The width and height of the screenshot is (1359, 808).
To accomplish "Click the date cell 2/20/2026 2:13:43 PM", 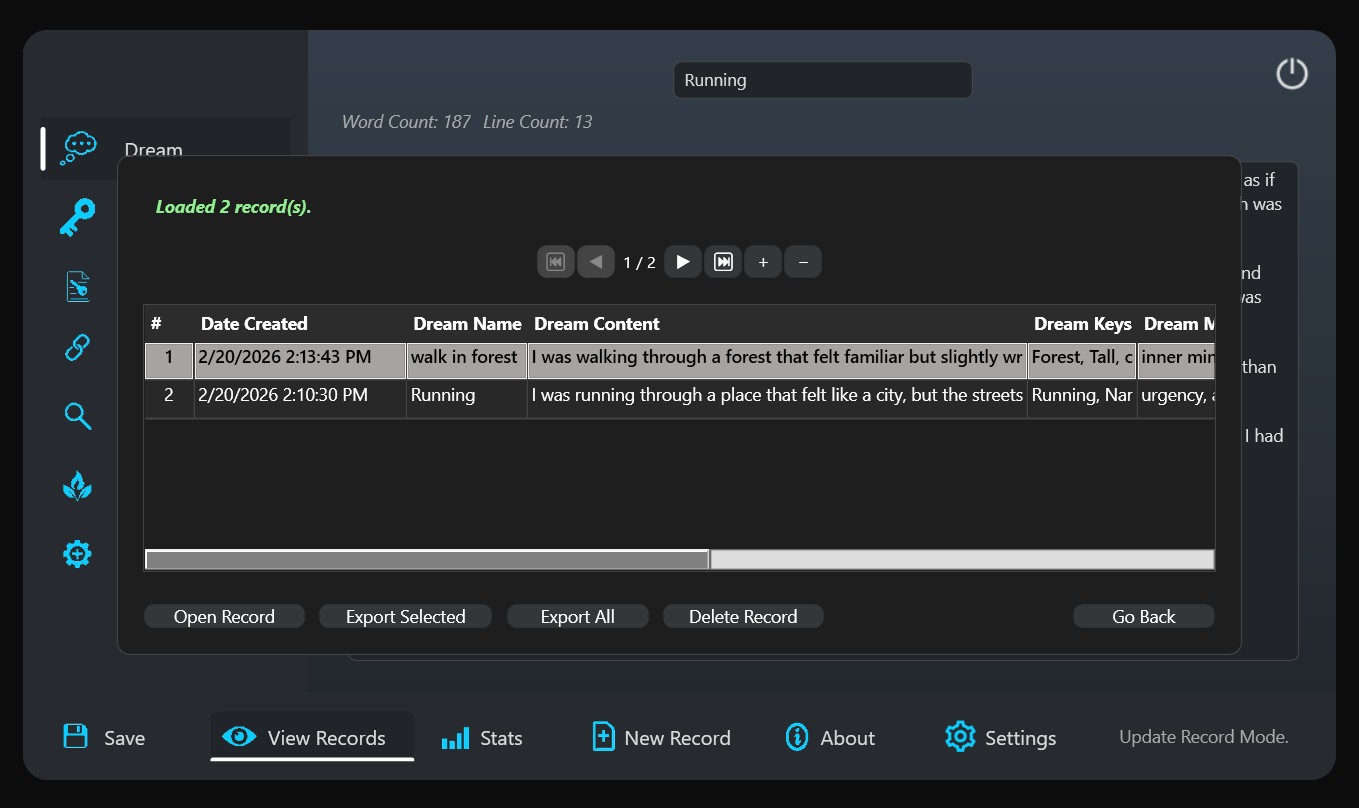I will tap(300, 360).
